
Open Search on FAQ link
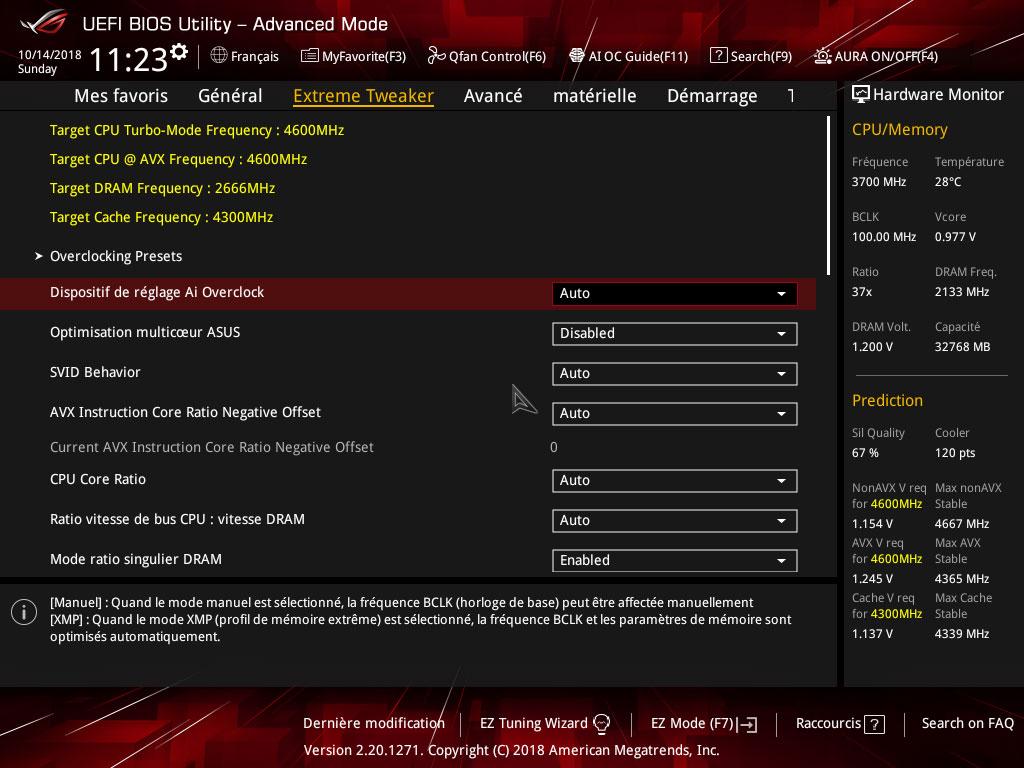[x=967, y=723]
